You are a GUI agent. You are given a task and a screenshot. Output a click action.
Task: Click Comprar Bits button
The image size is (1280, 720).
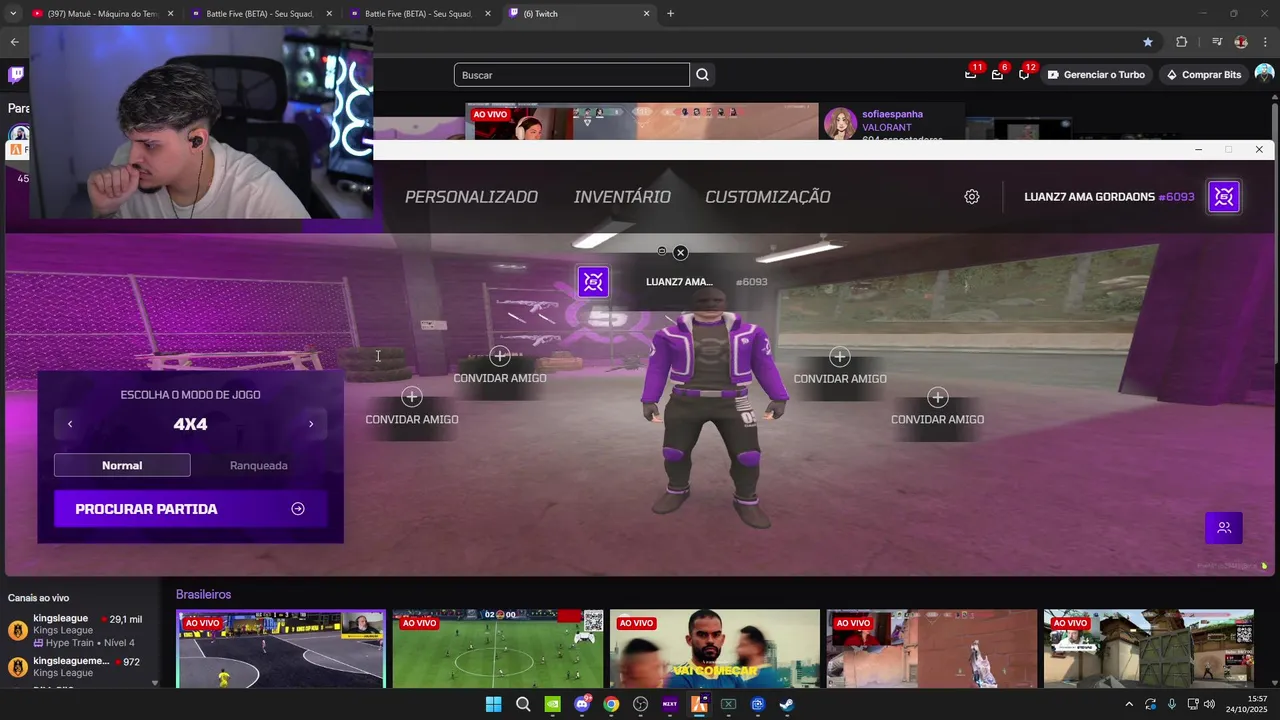pos(1203,75)
